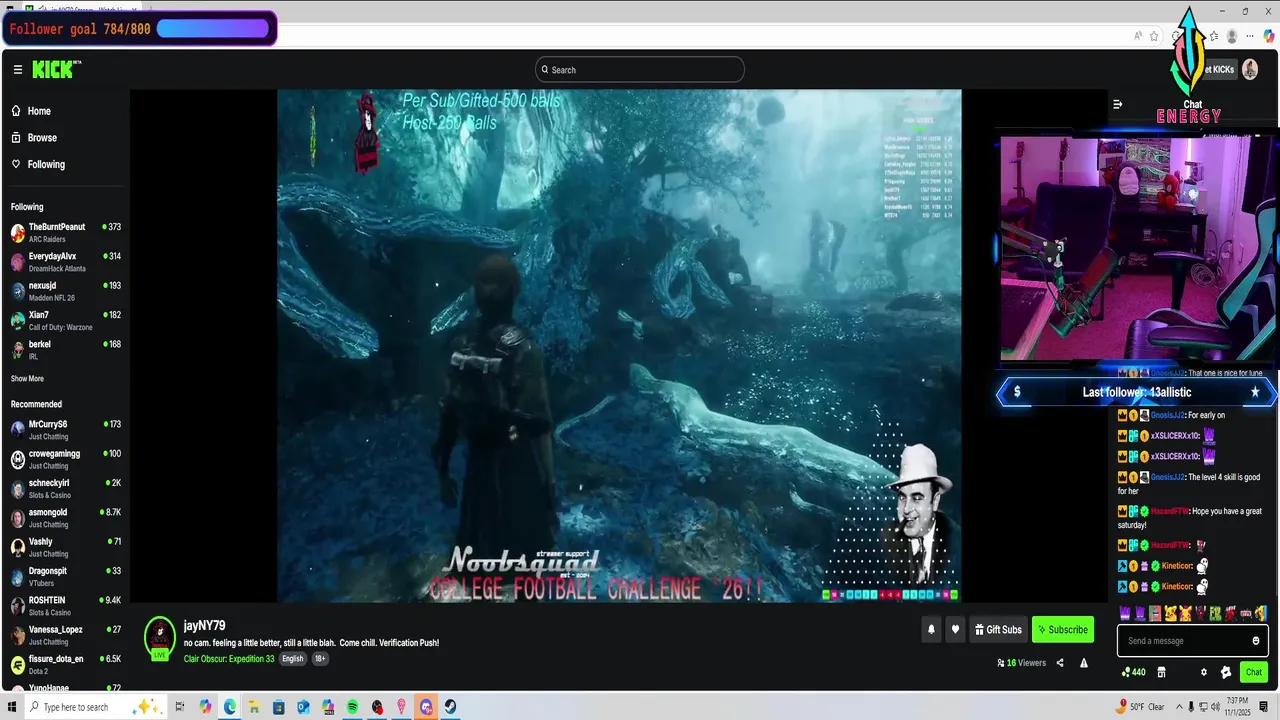Screen dimensions: 1280x720
Task: Open Microsoft Store from the taskbar
Action: pos(279,707)
